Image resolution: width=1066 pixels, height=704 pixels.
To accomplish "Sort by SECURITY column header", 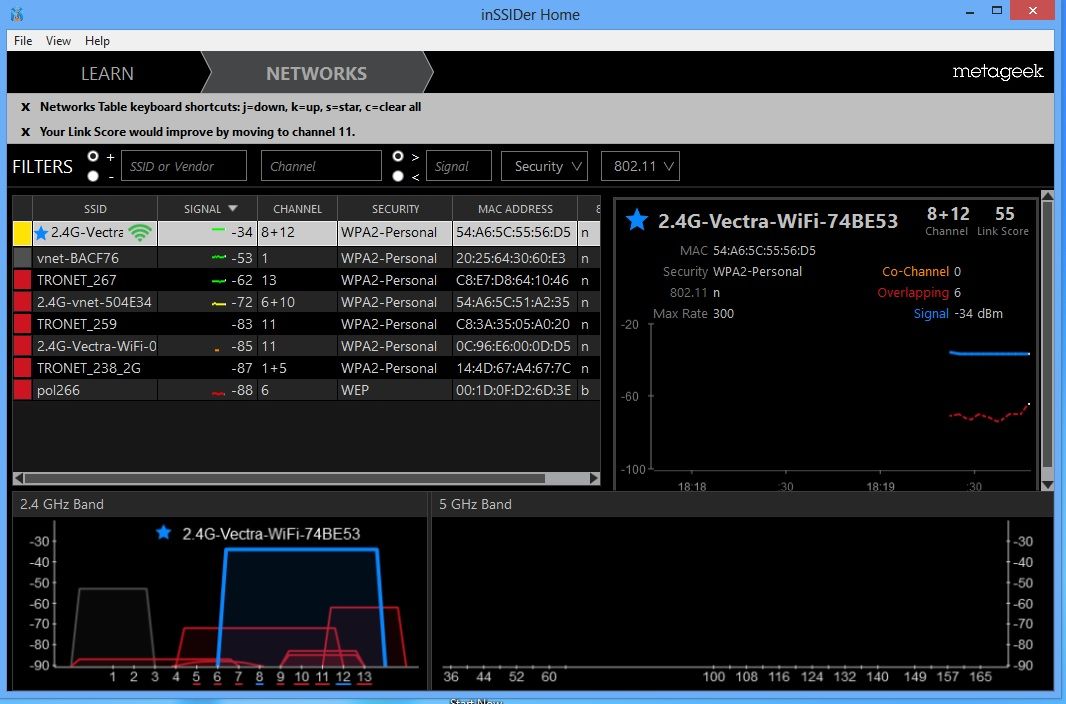I will [395, 209].
